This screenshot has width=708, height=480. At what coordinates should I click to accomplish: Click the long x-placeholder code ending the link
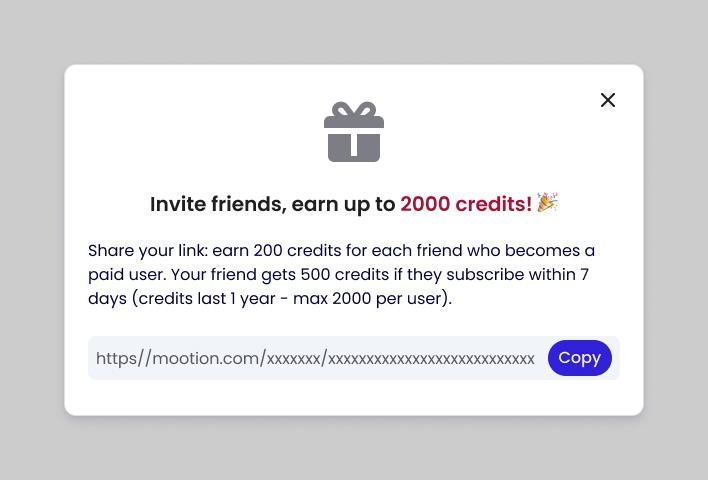(x=431, y=358)
